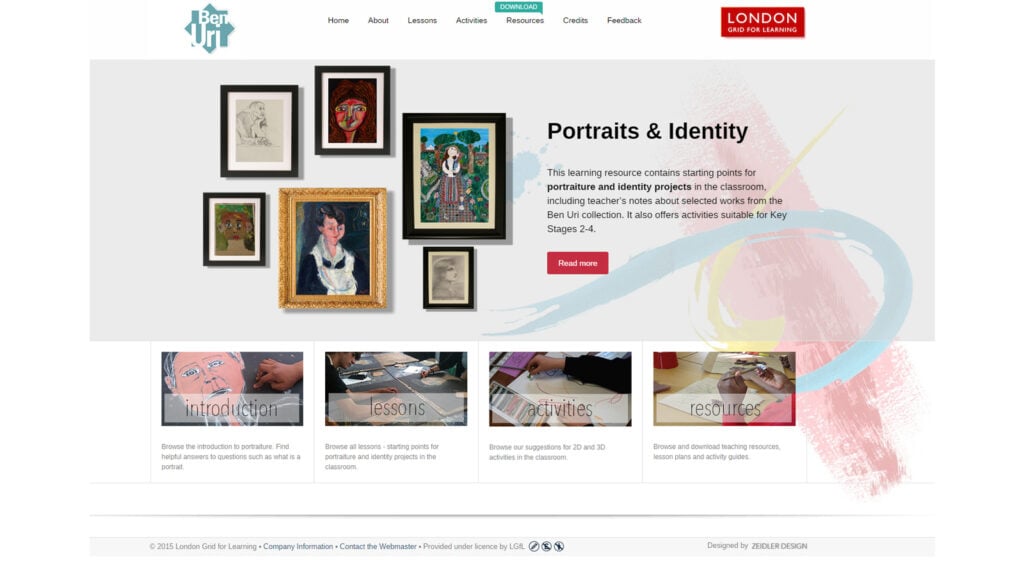Viewport: 1024px width, 576px height.
Task: Click the first Creative Commons license icon
Action: [x=534, y=547]
